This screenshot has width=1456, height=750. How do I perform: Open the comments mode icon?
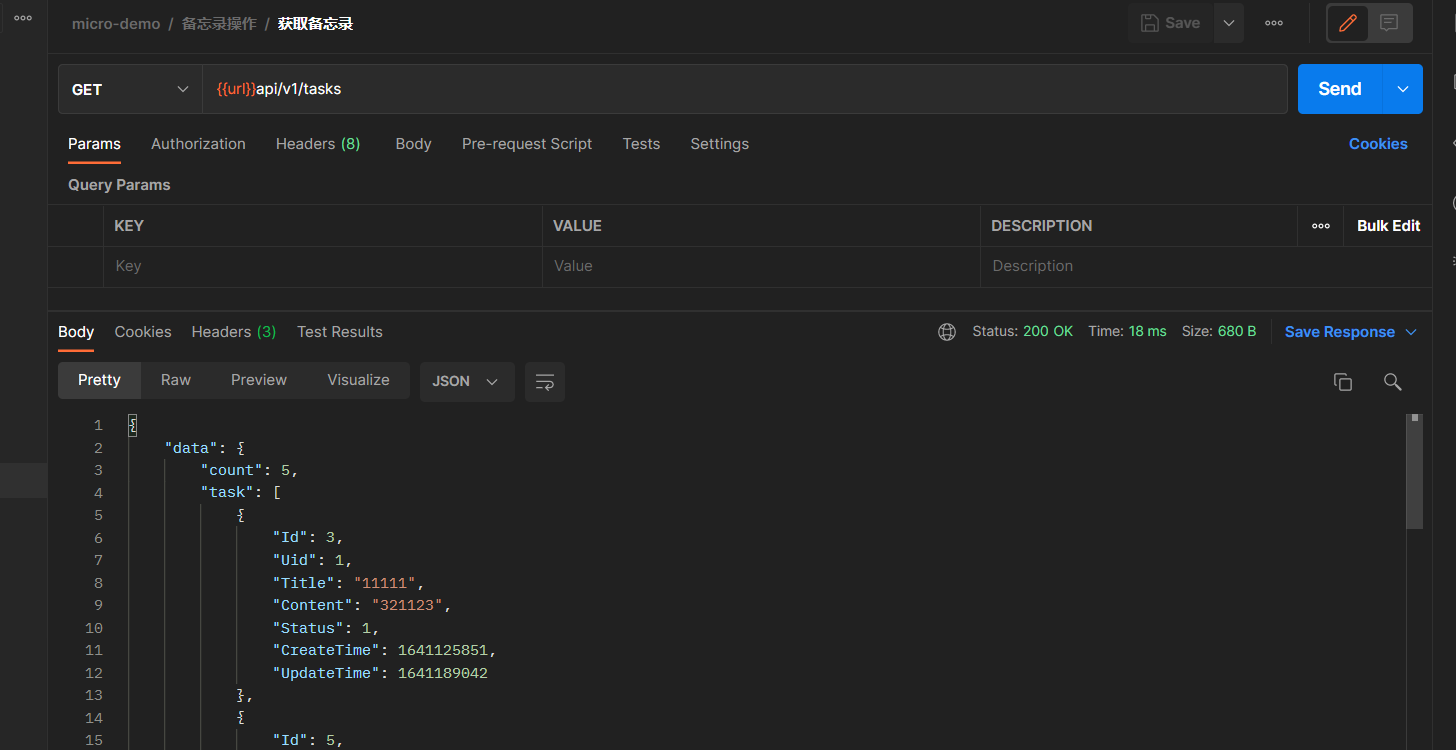click(1389, 23)
